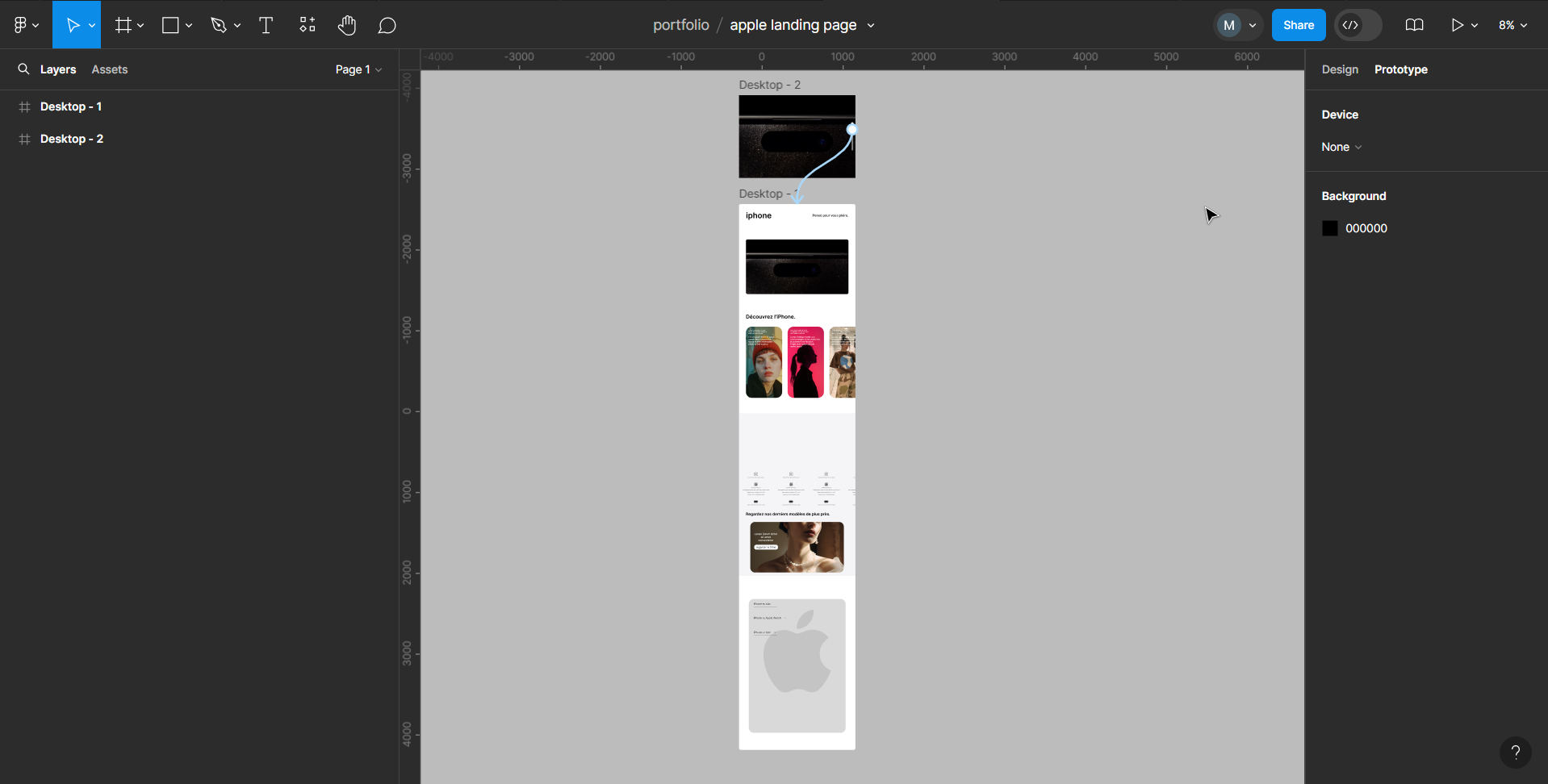Select the Hand tool

tap(347, 25)
